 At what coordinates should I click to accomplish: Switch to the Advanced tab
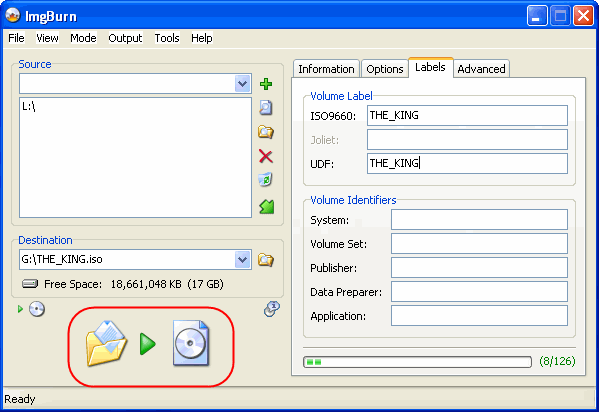tap(481, 69)
